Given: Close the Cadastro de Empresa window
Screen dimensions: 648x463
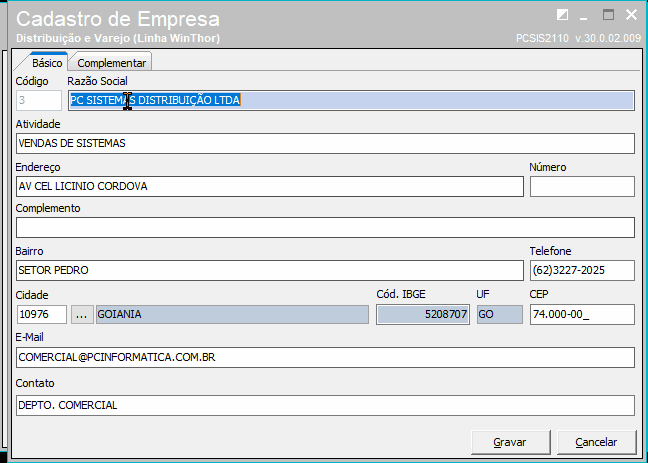Looking at the screenshot, I should pos(631,15).
